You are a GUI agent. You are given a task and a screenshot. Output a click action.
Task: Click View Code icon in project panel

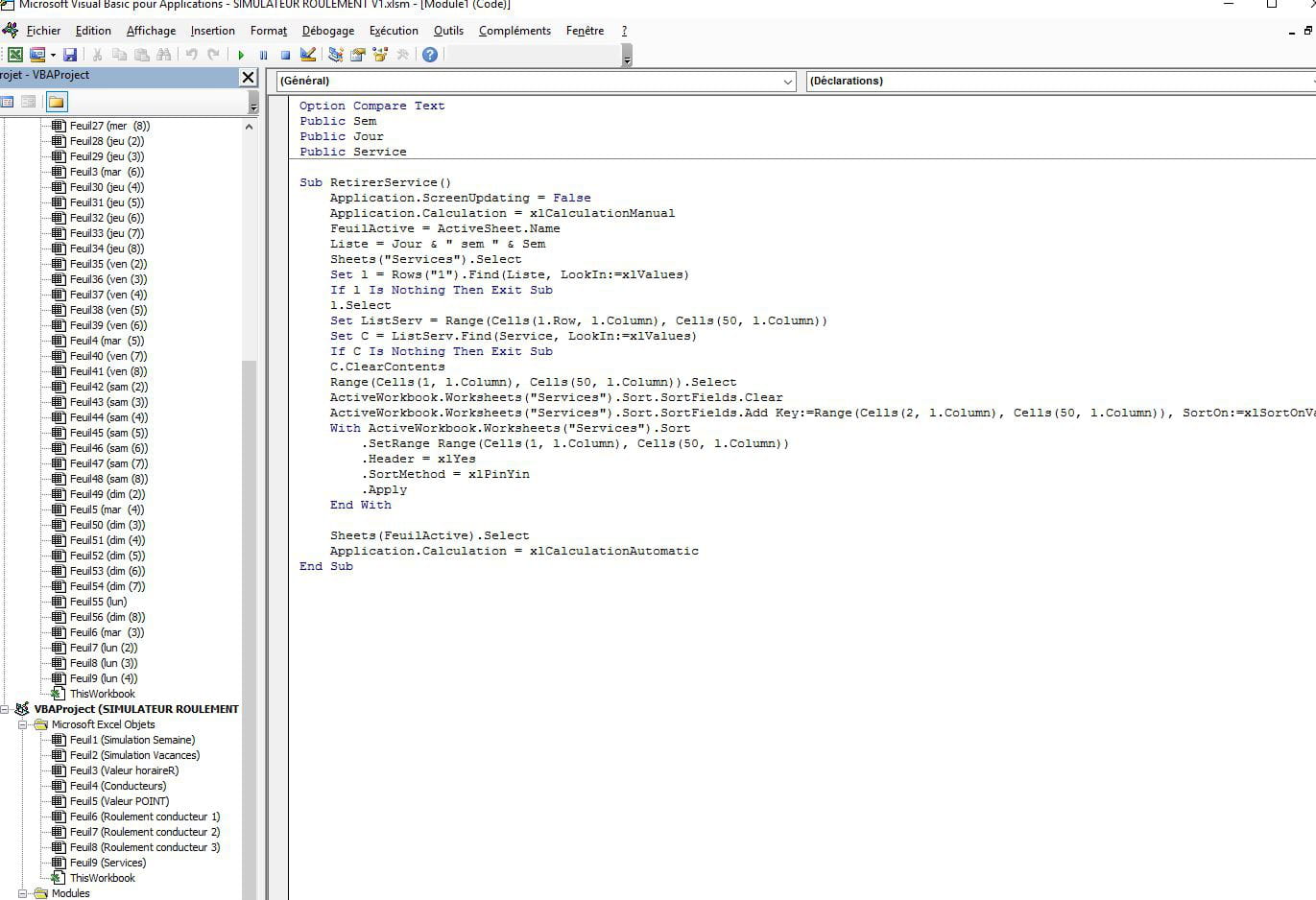[7, 102]
